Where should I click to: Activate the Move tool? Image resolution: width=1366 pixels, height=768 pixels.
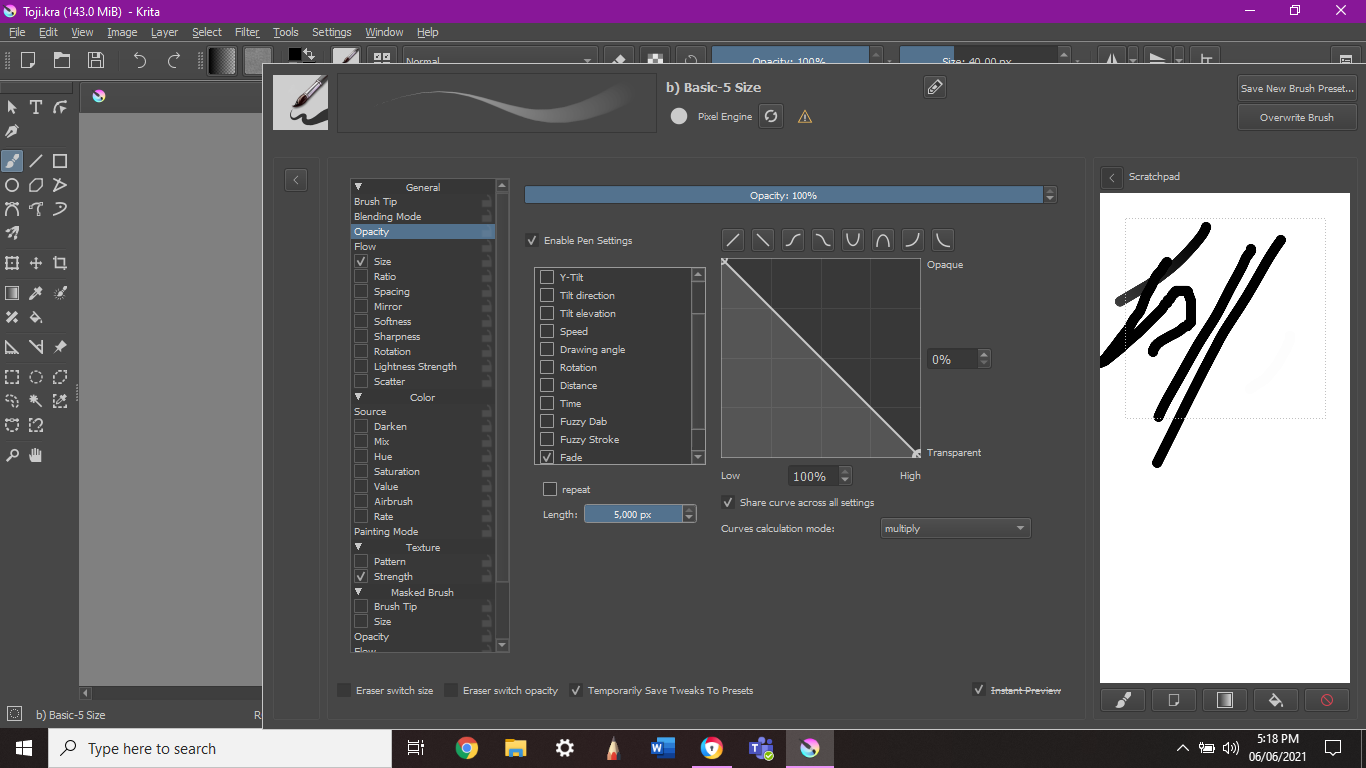tap(36, 263)
